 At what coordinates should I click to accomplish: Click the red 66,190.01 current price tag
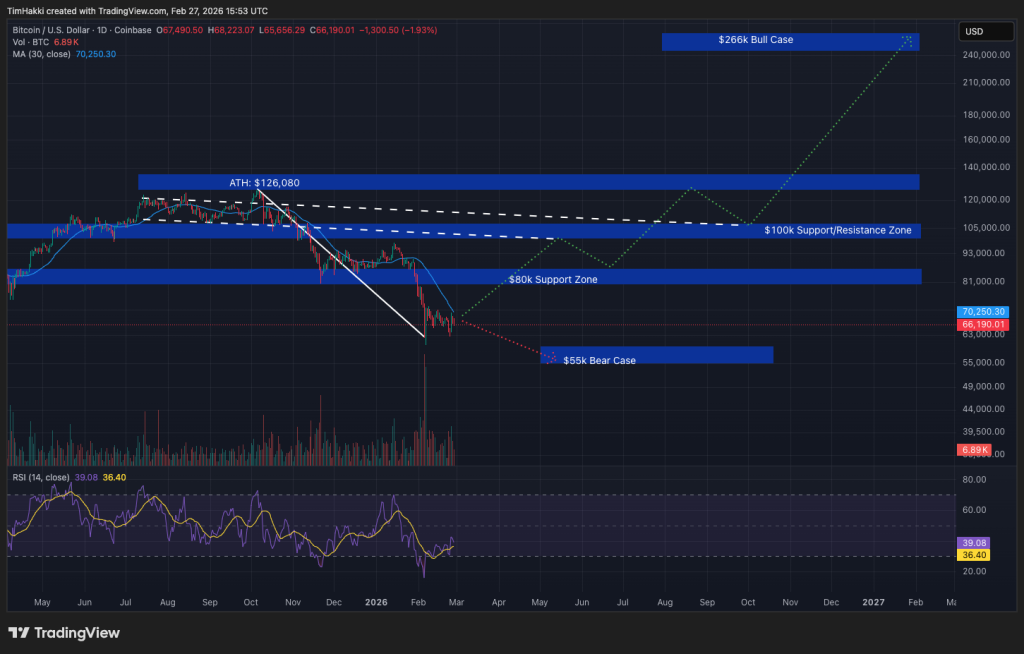986,325
